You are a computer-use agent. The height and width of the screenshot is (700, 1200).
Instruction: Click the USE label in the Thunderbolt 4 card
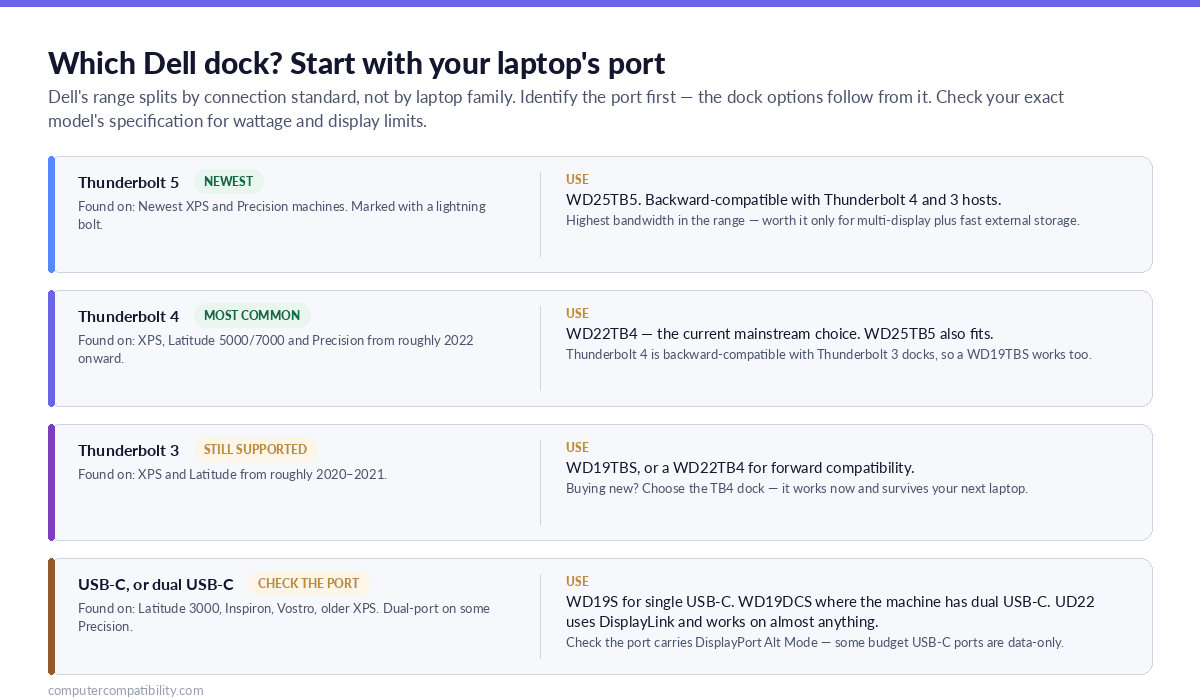click(577, 314)
